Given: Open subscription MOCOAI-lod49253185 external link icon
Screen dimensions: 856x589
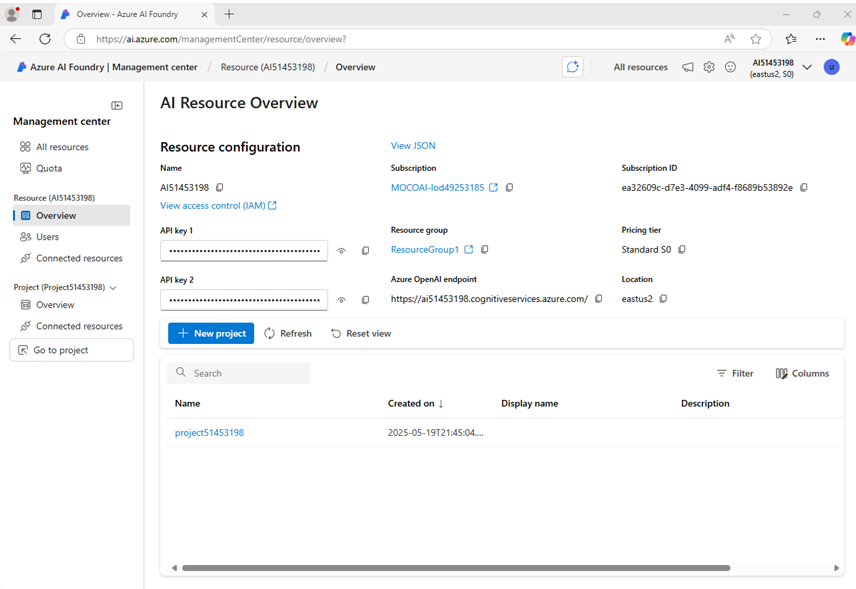Looking at the screenshot, I should coord(494,188).
